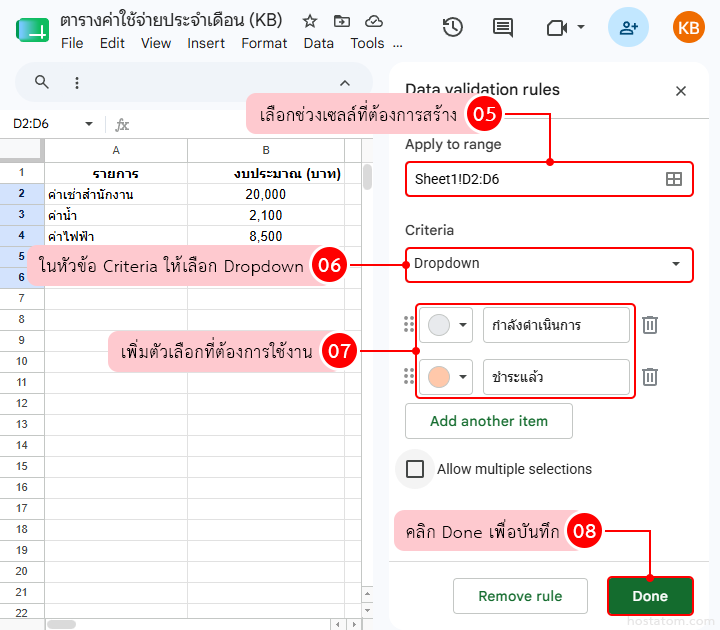Delete the ชำระแล้ว item
This screenshot has width=720, height=630.
[650, 377]
